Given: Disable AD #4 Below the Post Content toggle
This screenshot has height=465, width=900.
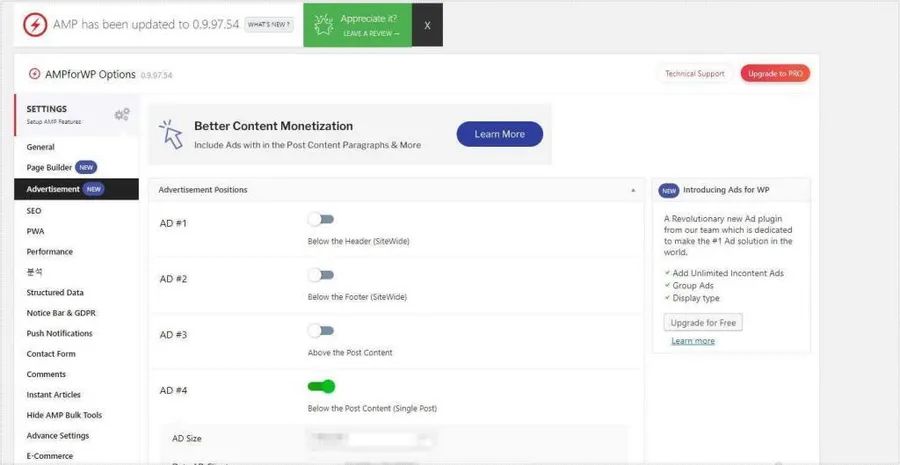Looking at the screenshot, I should 321,386.
